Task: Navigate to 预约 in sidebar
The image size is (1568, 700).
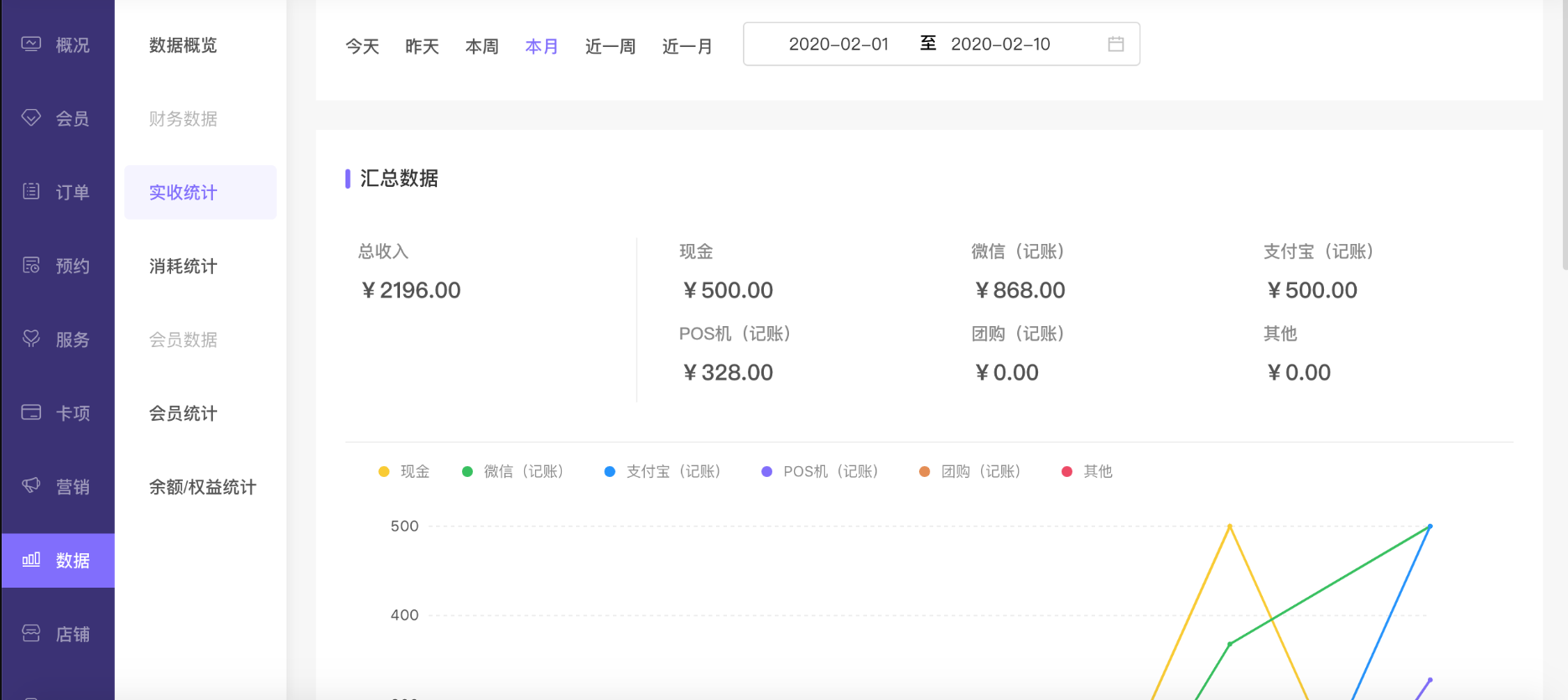Action: (58, 266)
